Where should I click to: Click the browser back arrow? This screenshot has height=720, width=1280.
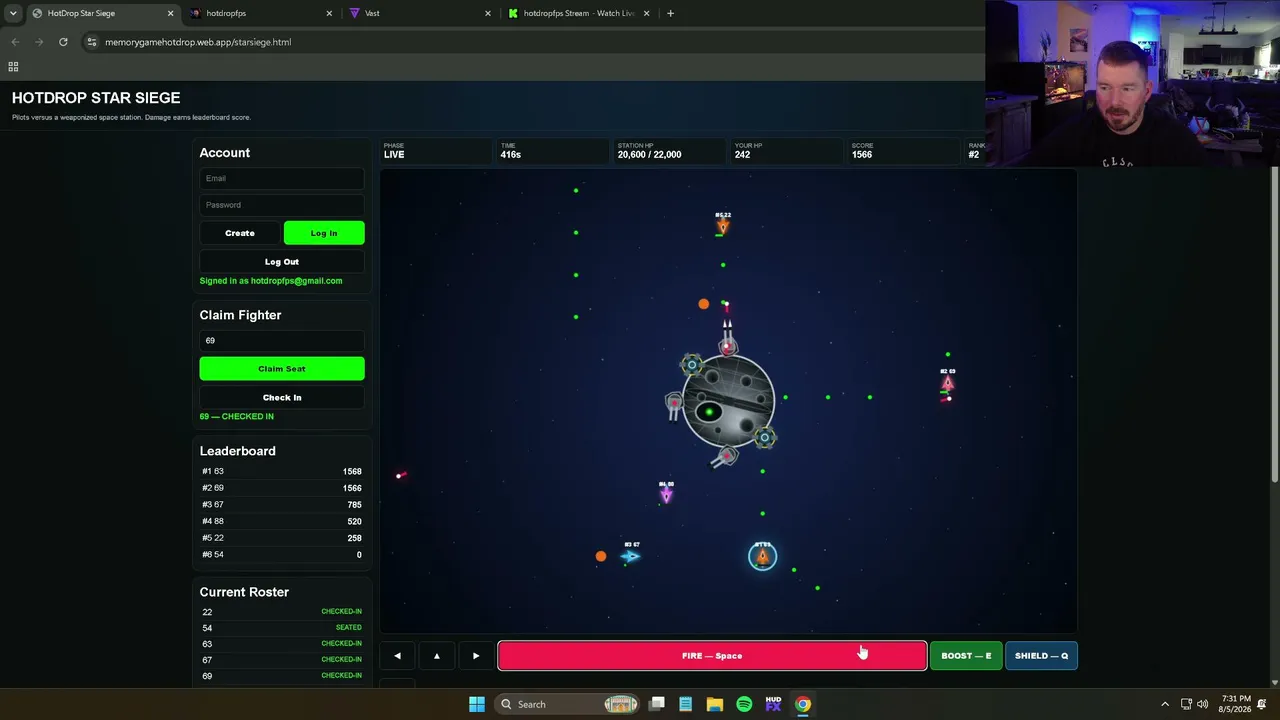pyautogui.click(x=15, y=42)
